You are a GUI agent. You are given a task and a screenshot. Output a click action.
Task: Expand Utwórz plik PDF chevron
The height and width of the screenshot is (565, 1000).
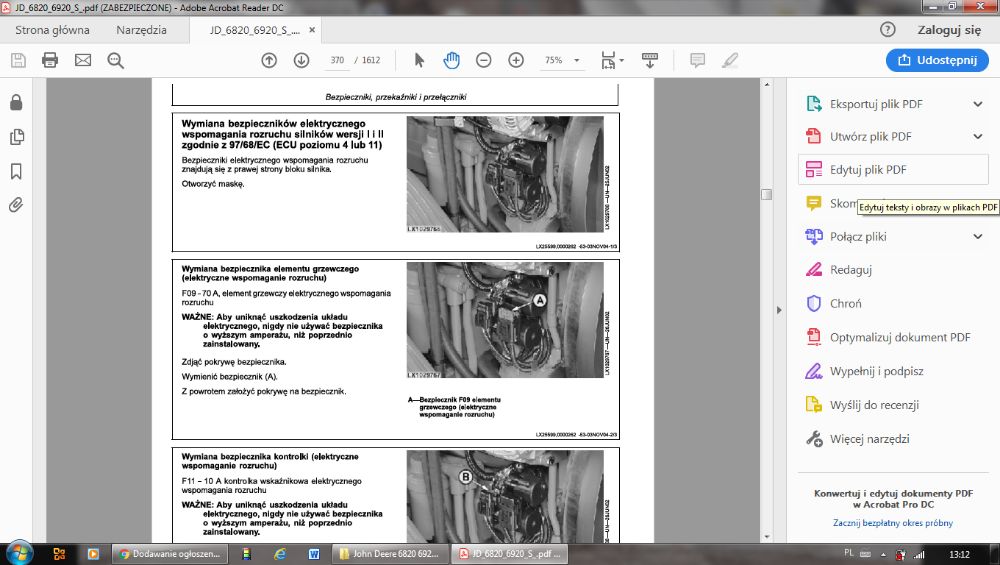tap(978, 136)
